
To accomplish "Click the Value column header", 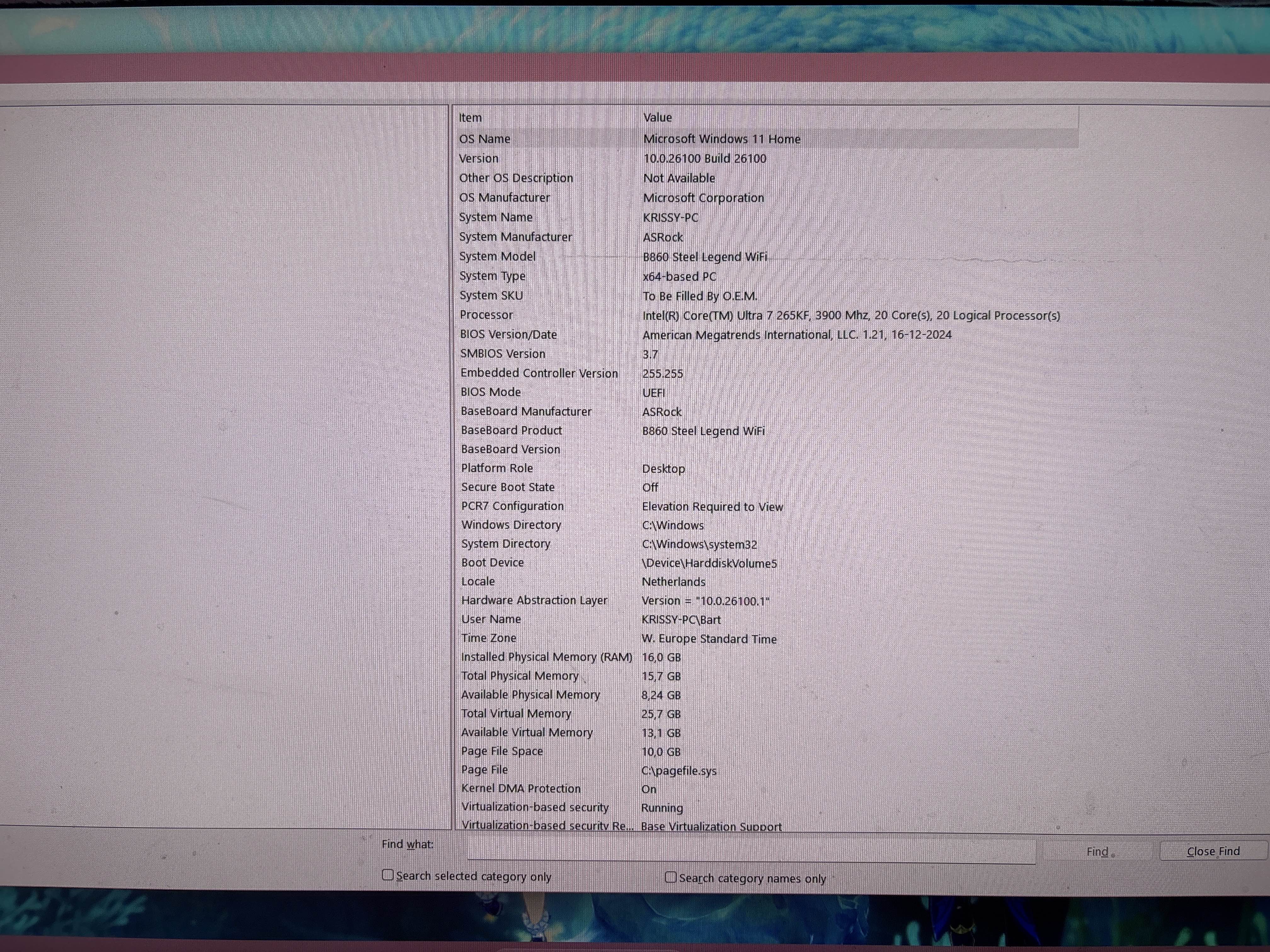I will tap(657, 118).
